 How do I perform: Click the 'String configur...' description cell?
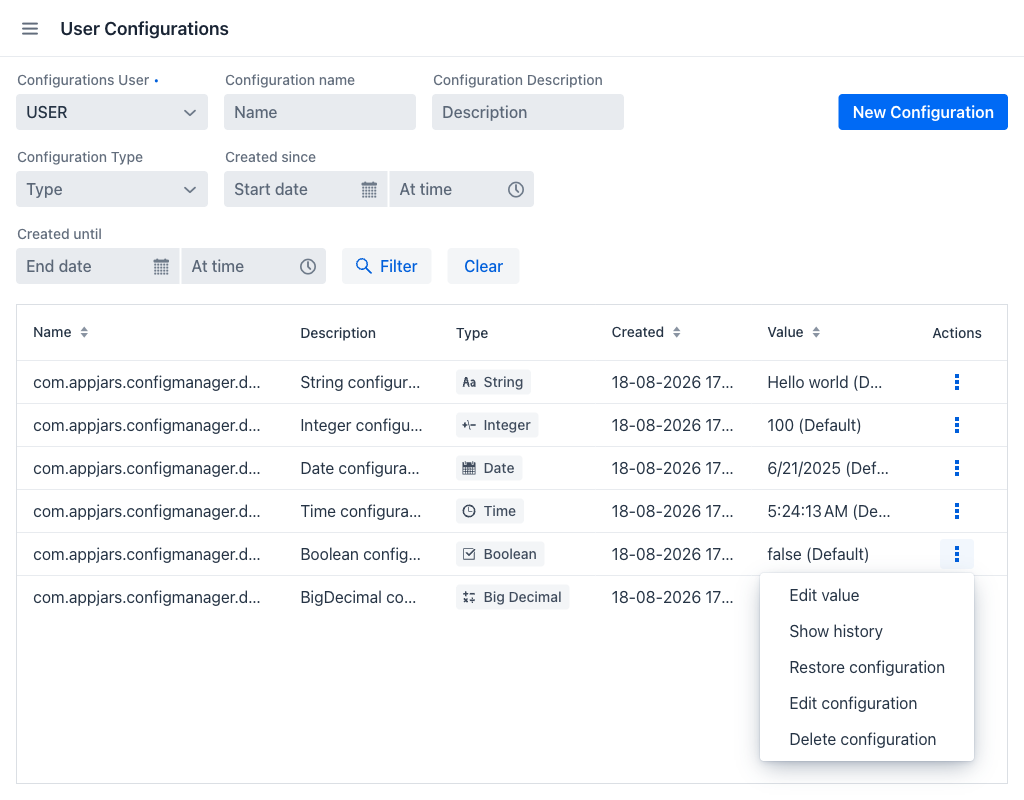(x=360, y=382)
